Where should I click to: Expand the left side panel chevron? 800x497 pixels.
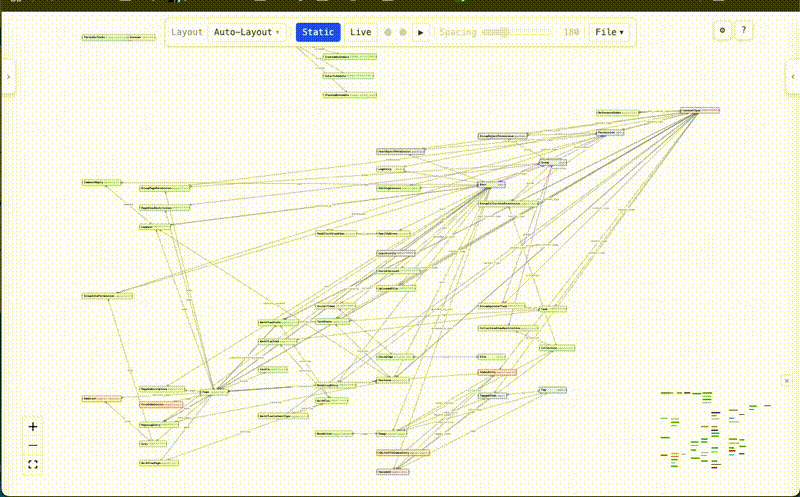pyautogui.click(x=8, y=76)
